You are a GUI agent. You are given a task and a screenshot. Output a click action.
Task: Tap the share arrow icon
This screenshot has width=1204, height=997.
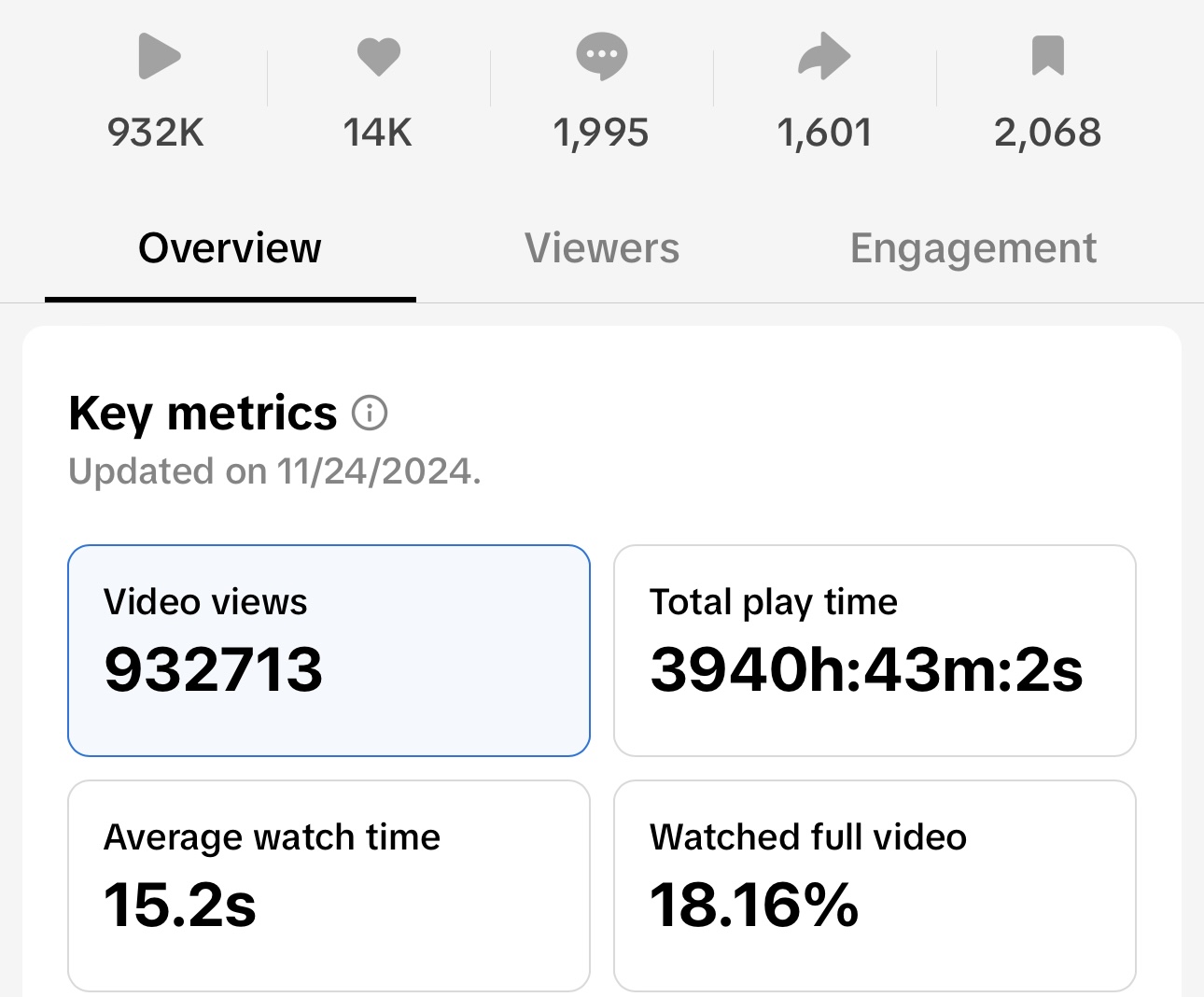(824, 56)
